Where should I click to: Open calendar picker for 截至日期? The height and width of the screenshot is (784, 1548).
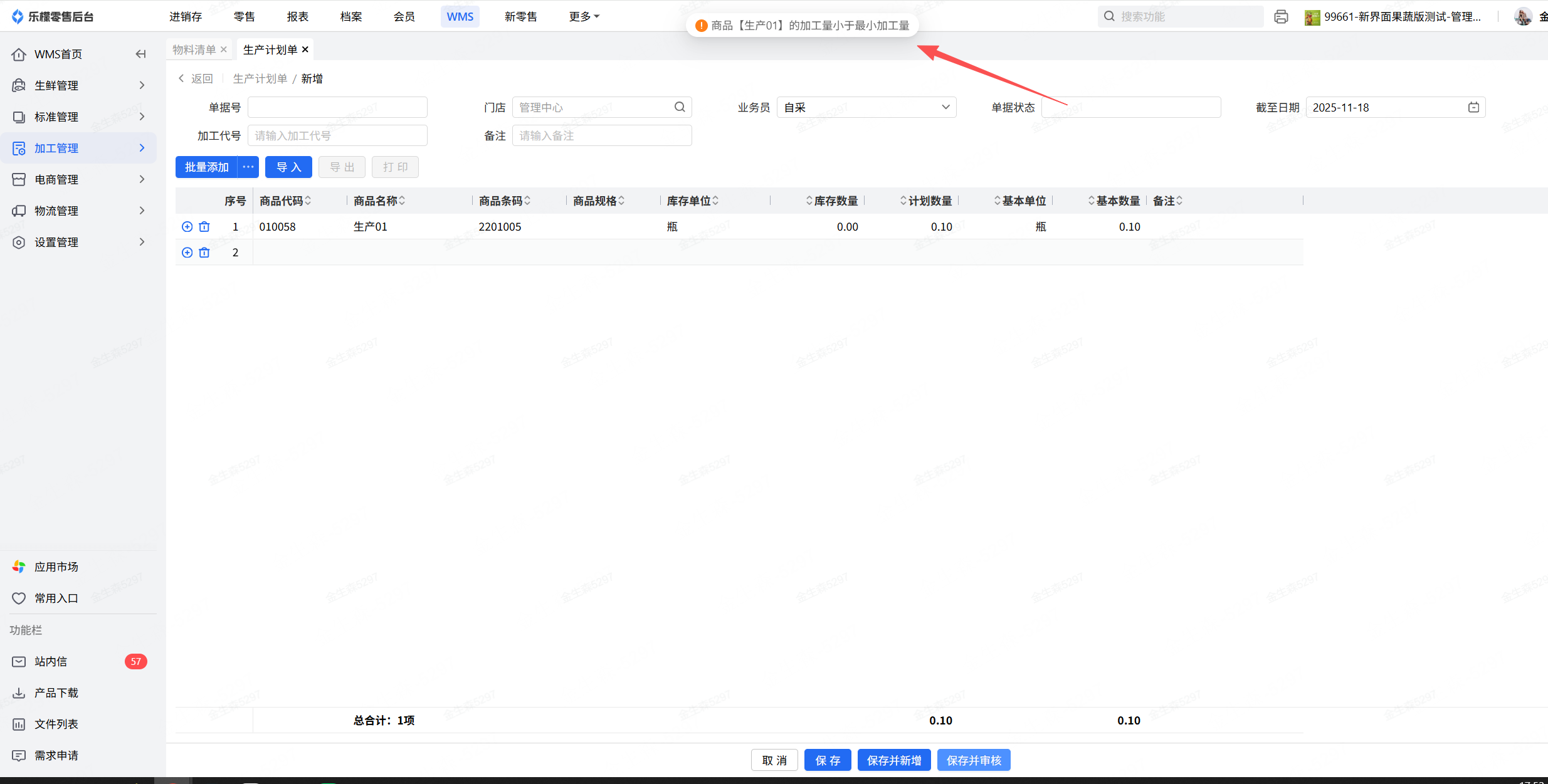click(x=1473, y=108)
